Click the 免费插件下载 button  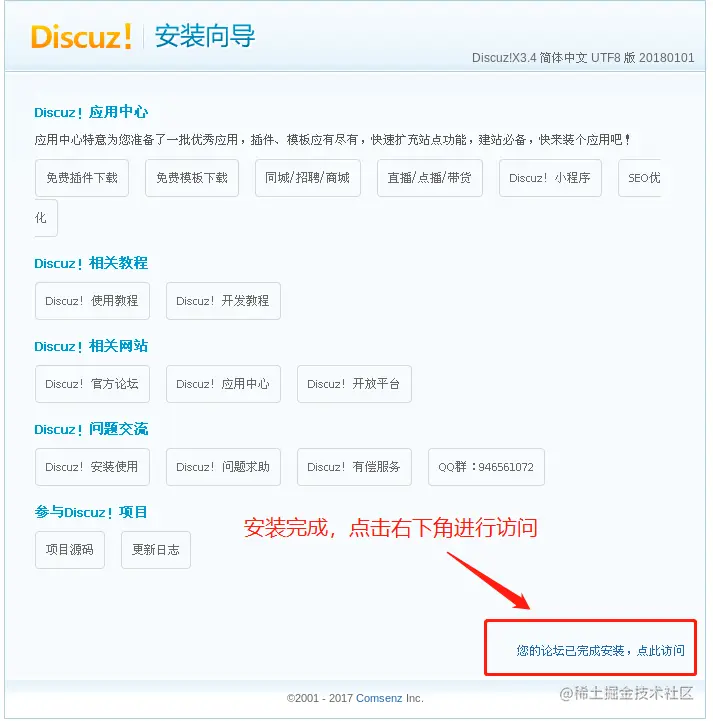click(x=82, y=178)
